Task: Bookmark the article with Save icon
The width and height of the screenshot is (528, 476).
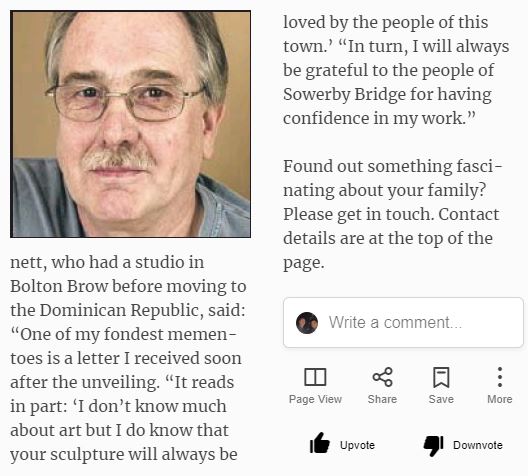Action: click(x=441, y=377)
